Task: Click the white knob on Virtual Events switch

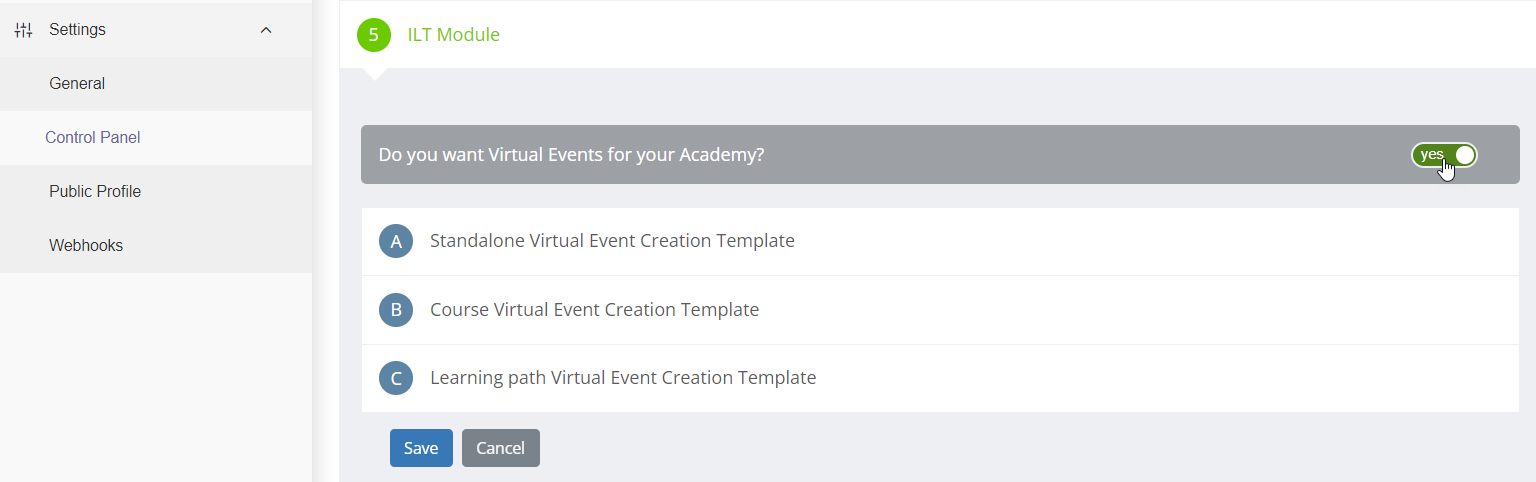Action: coord(1465,155)
